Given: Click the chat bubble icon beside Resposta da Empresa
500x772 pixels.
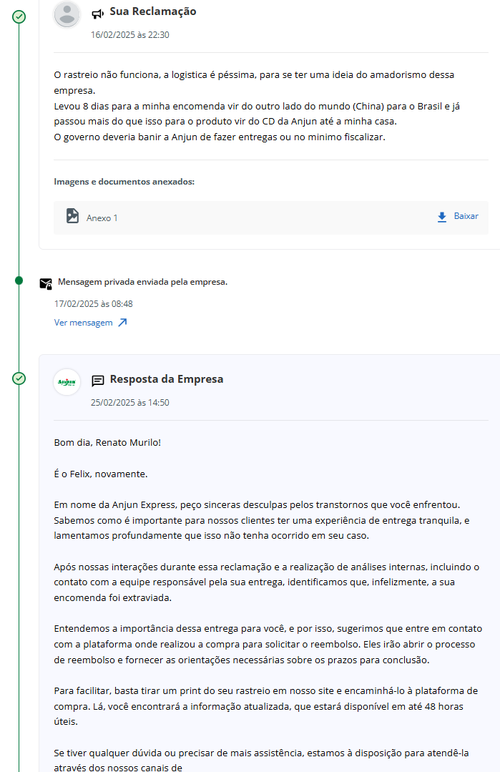Looking at the screenshot, I should [x=98, y=380].
